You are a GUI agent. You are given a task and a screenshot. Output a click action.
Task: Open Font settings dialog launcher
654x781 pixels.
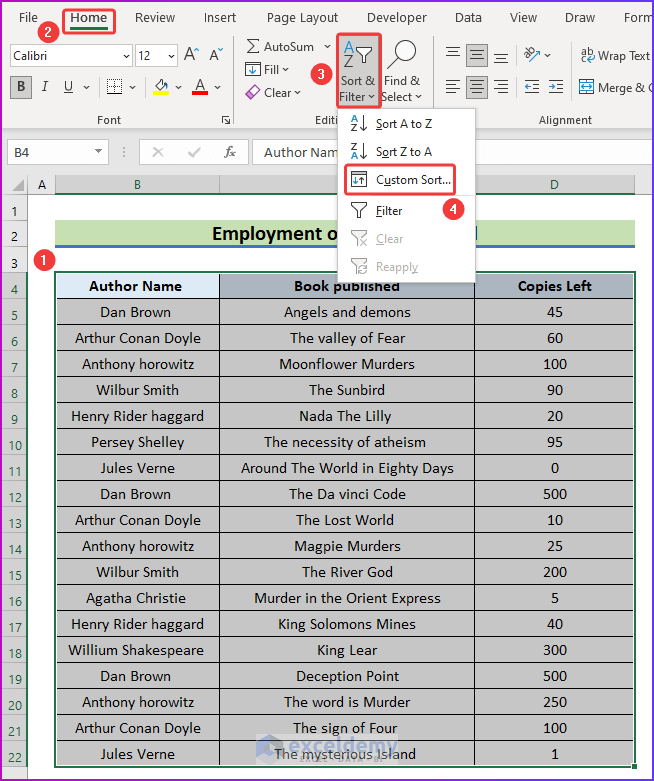(x=226, y=120)
